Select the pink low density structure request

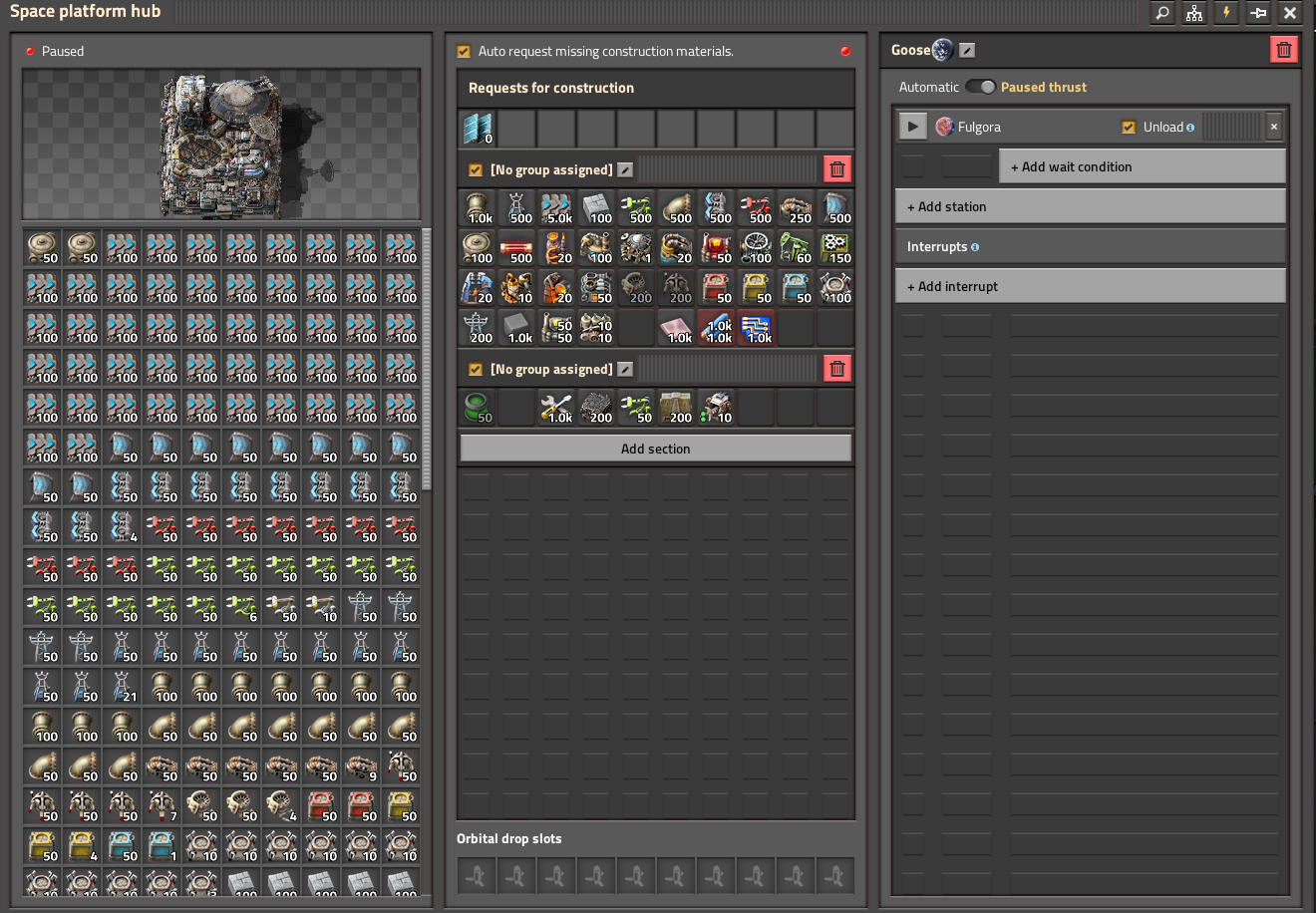(x=676, y=328)
